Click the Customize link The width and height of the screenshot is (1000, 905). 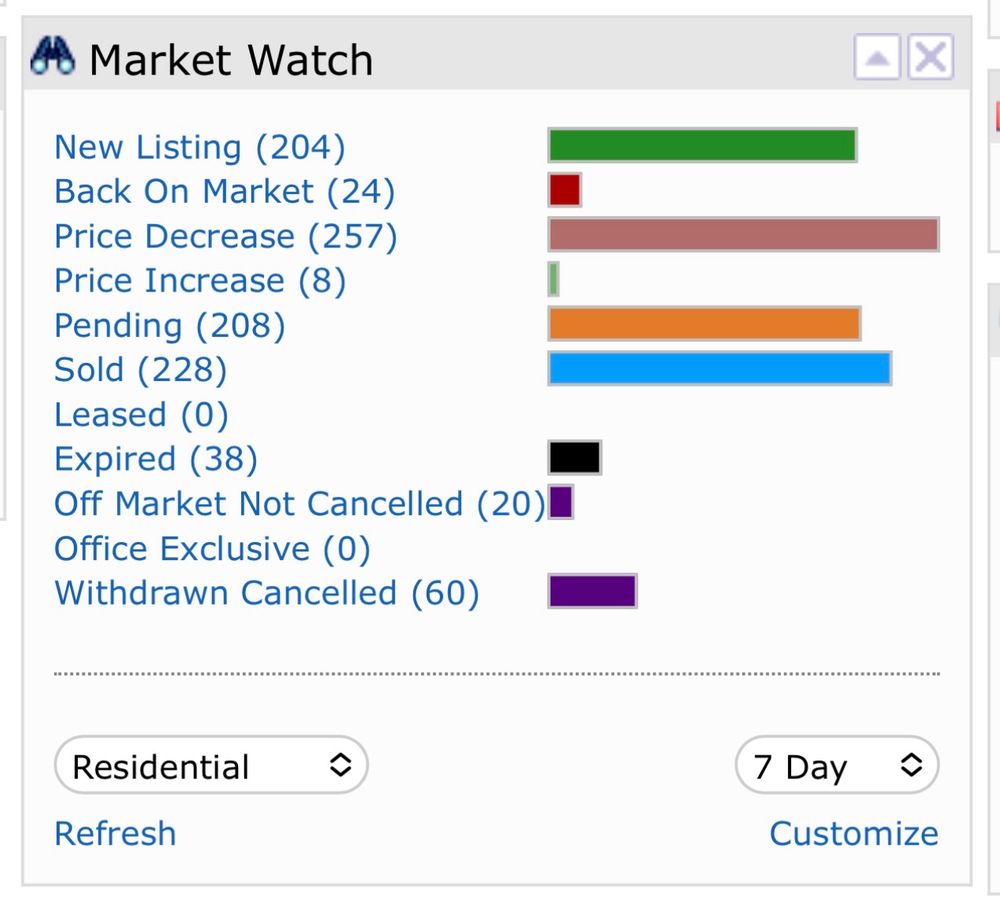(854, 834)
